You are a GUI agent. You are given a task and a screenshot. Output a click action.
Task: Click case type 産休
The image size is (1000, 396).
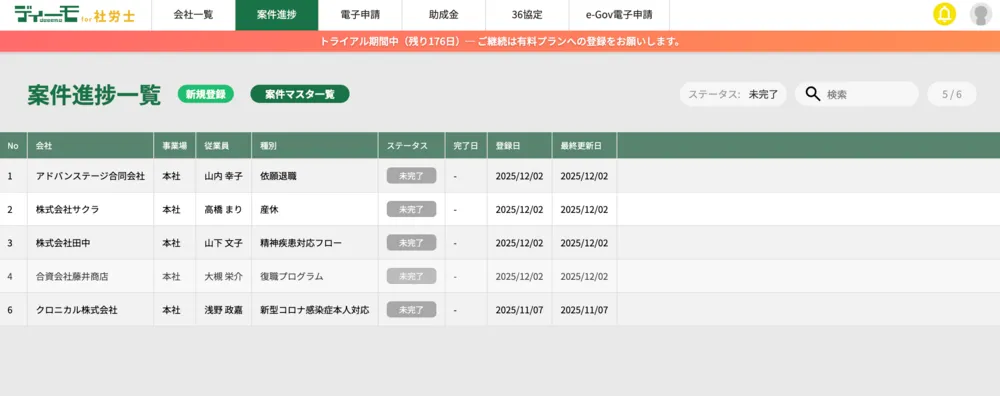point(269,209)
